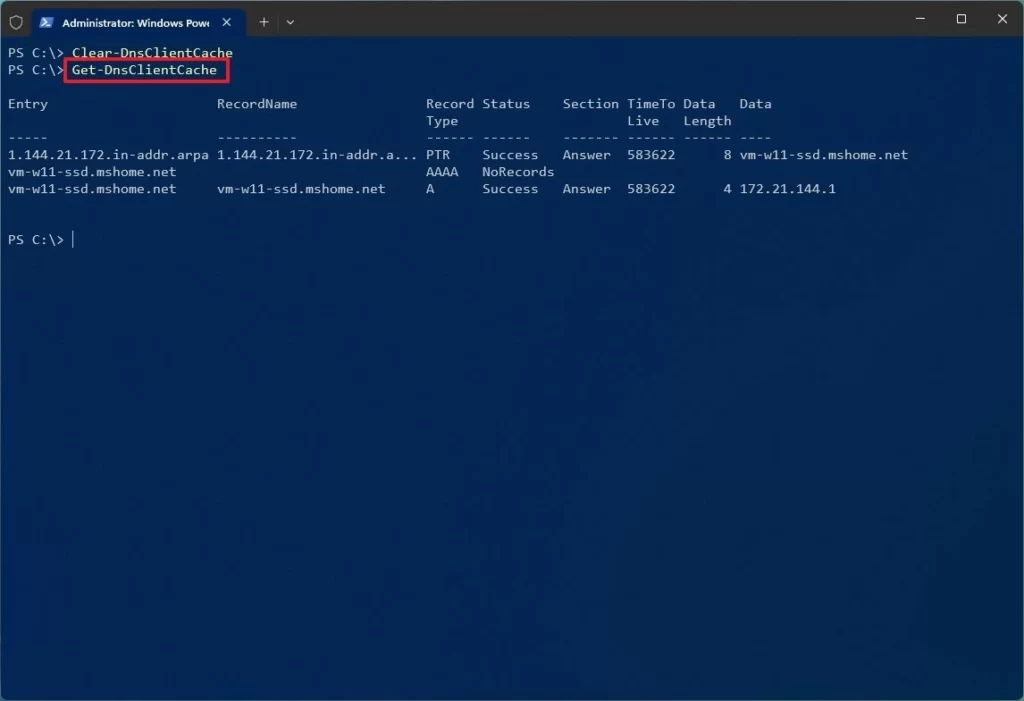Viewport: 1024px width, 701px height.
Task: Close the terminal window
Action: point(1002,19)
